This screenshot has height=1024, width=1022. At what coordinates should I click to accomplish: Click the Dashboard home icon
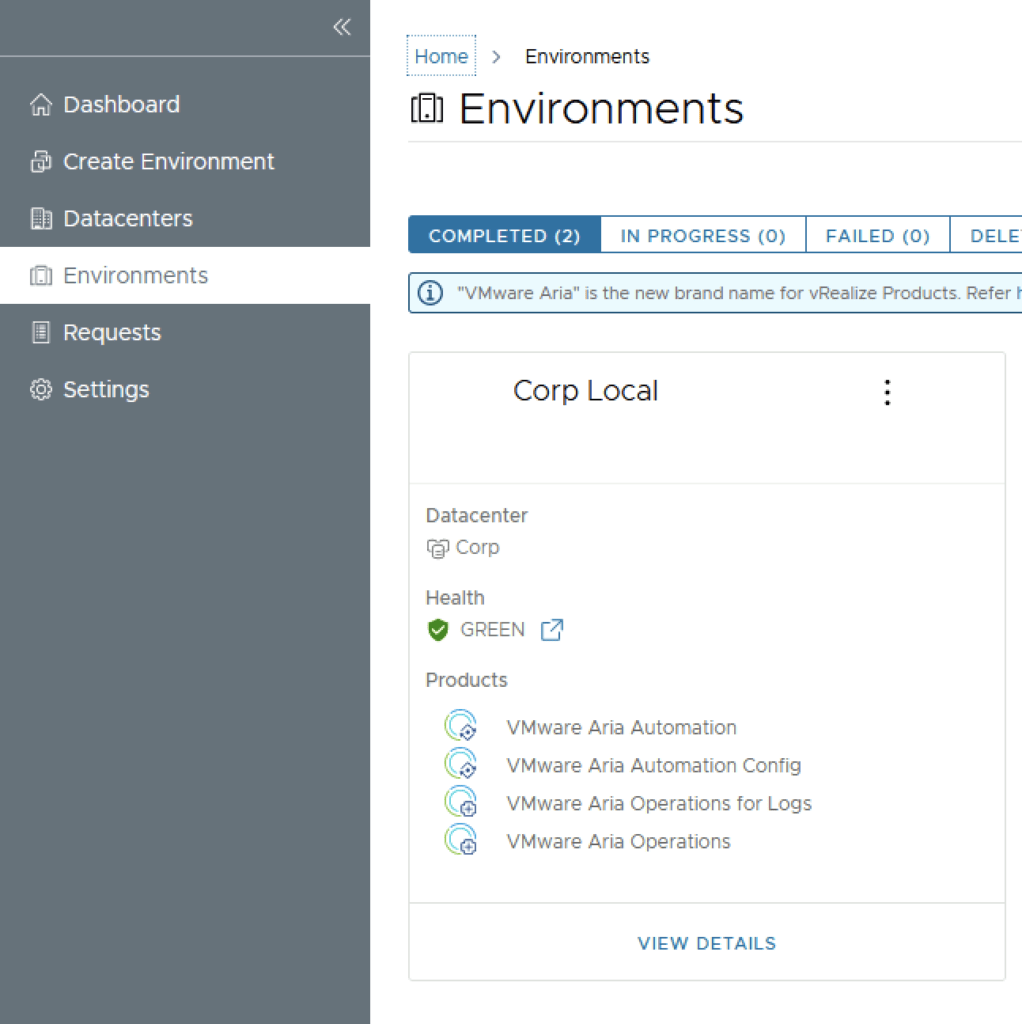[40, 104]
